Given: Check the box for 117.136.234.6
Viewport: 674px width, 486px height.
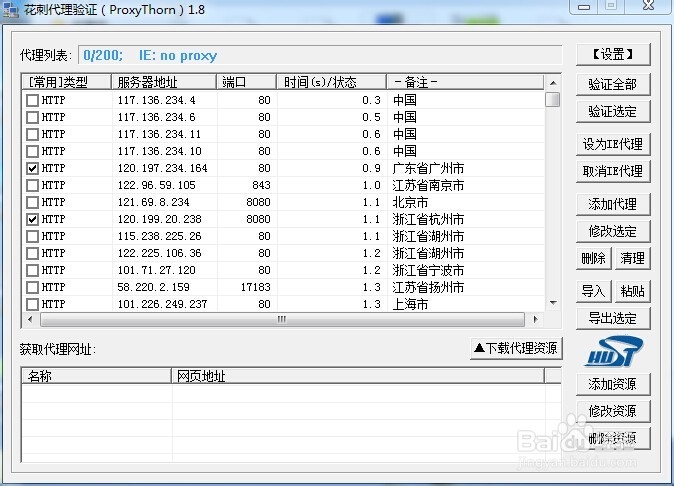Looking at the screenshot, I should [x=32, y=117].
